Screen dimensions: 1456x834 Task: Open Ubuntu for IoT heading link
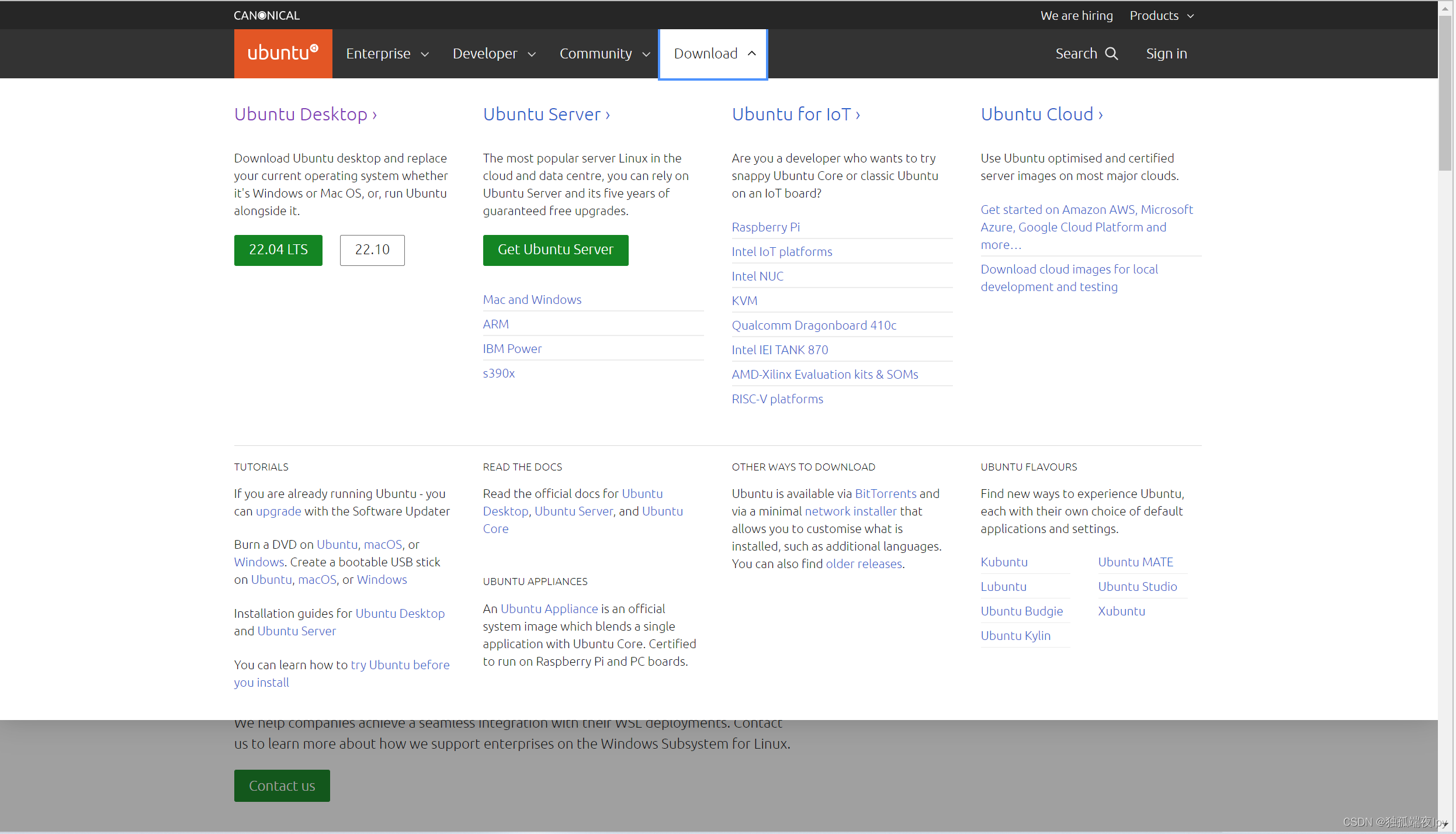click(x=796, y=114)
